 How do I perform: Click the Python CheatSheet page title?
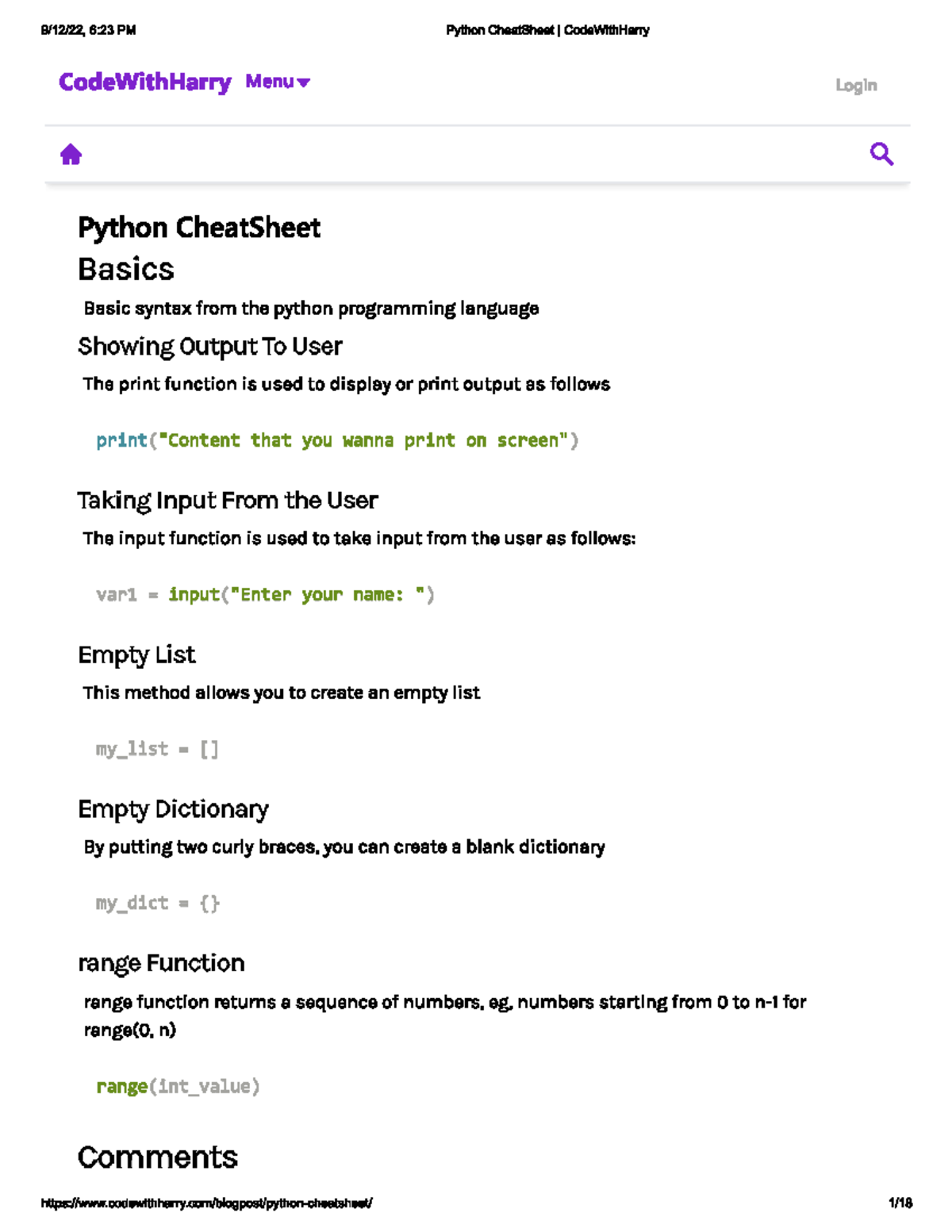pos(199,228)
